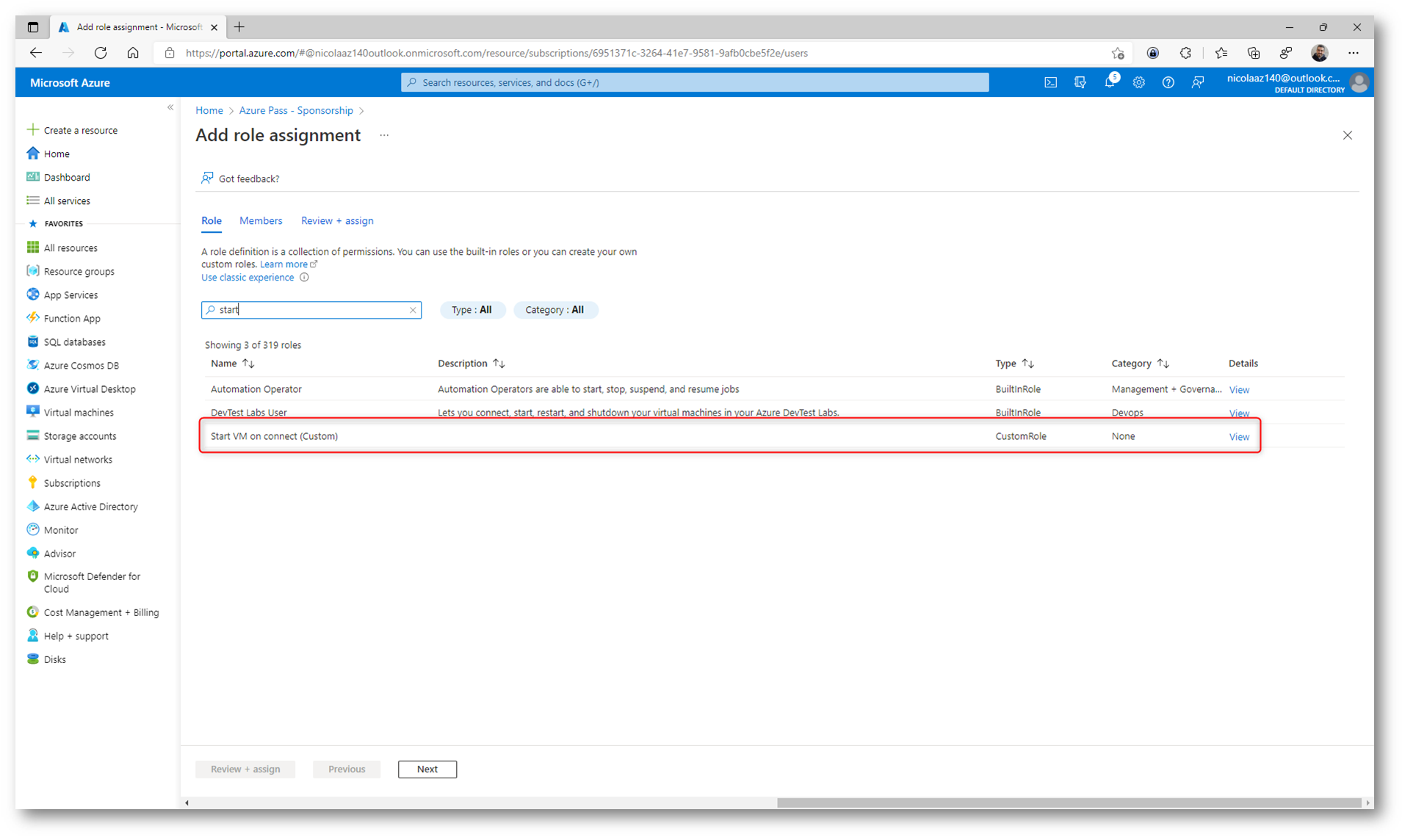The height and width of the screenshot is (840, 1405).
Task: Open Directories and subscriptions filter icon
Action: click(1080, 83)
